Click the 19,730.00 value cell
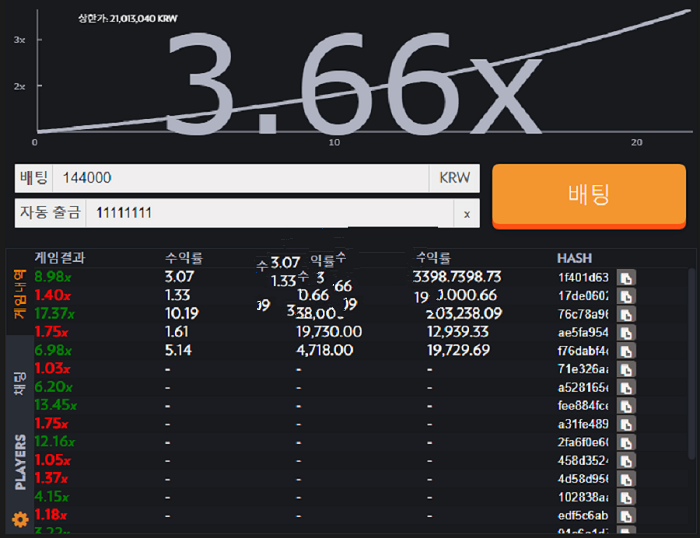The width and height of the screenshot is (700, 538). tap(329, 332)
